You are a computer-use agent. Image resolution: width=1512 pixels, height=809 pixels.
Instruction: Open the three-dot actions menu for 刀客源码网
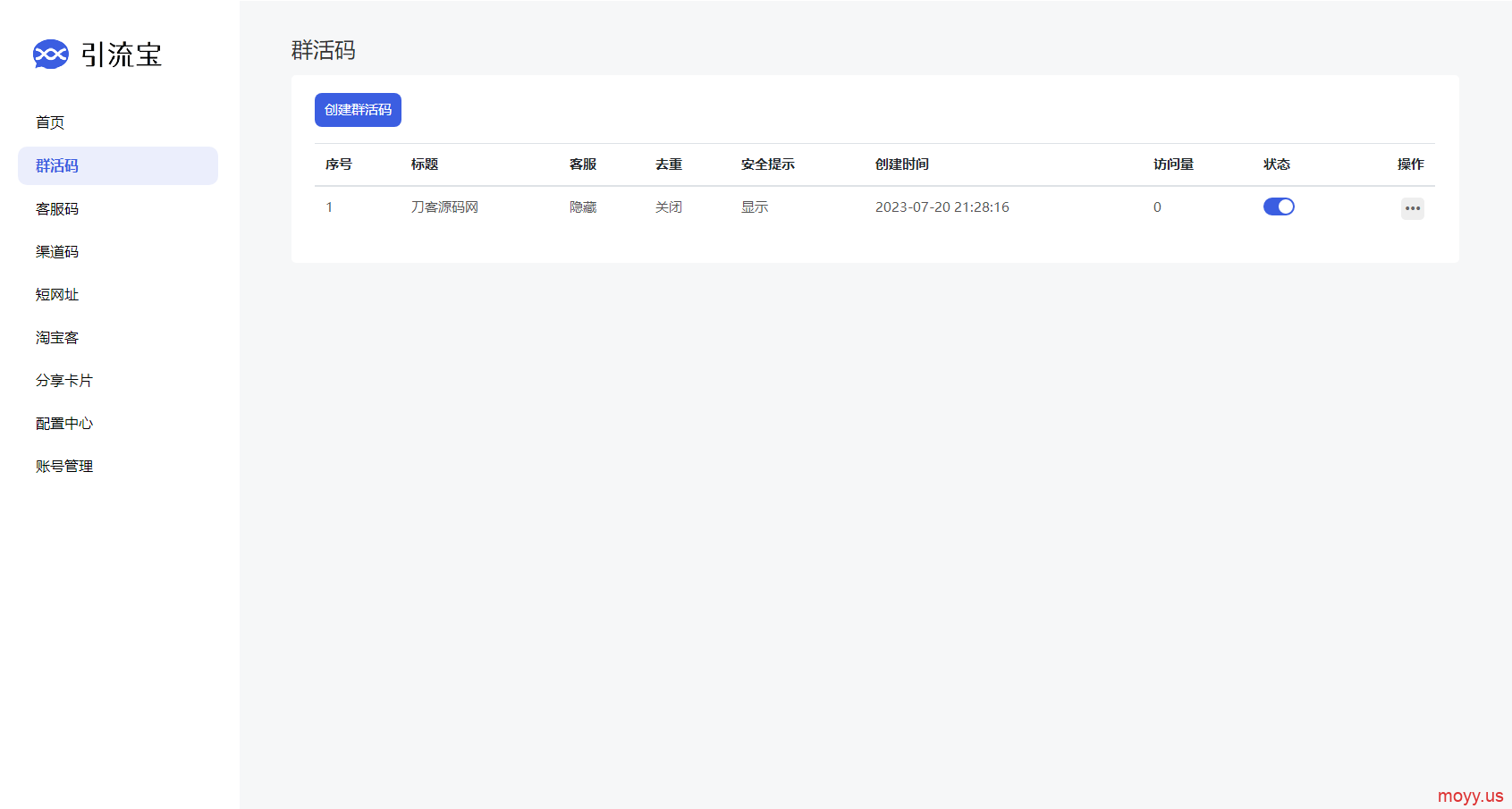click(x=1413, y=208)
